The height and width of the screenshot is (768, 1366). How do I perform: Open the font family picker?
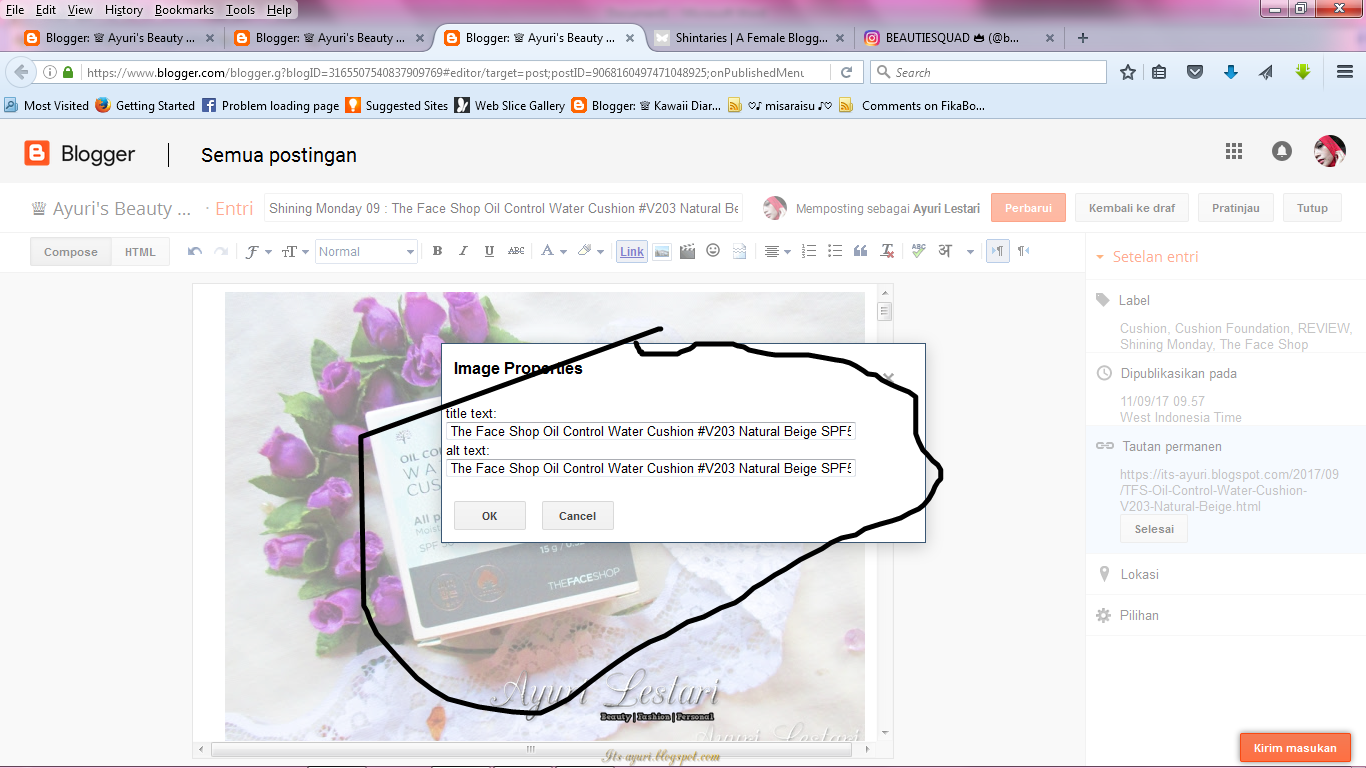click(258, 252)
